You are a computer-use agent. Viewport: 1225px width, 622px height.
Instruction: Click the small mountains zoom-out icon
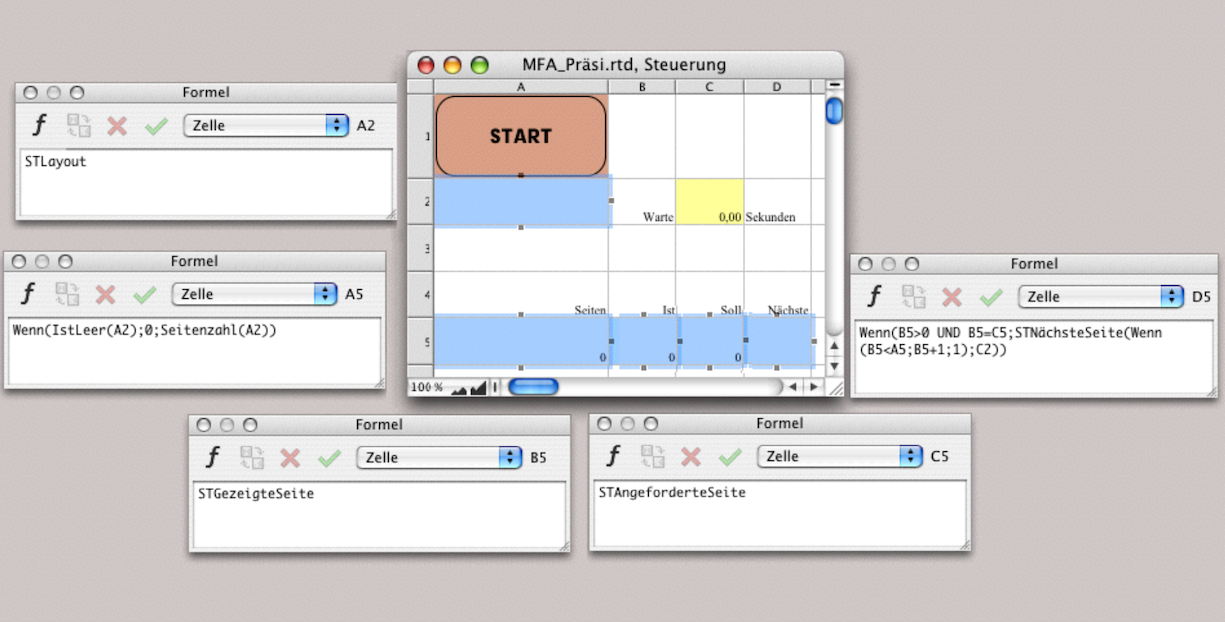coord(459,388)
